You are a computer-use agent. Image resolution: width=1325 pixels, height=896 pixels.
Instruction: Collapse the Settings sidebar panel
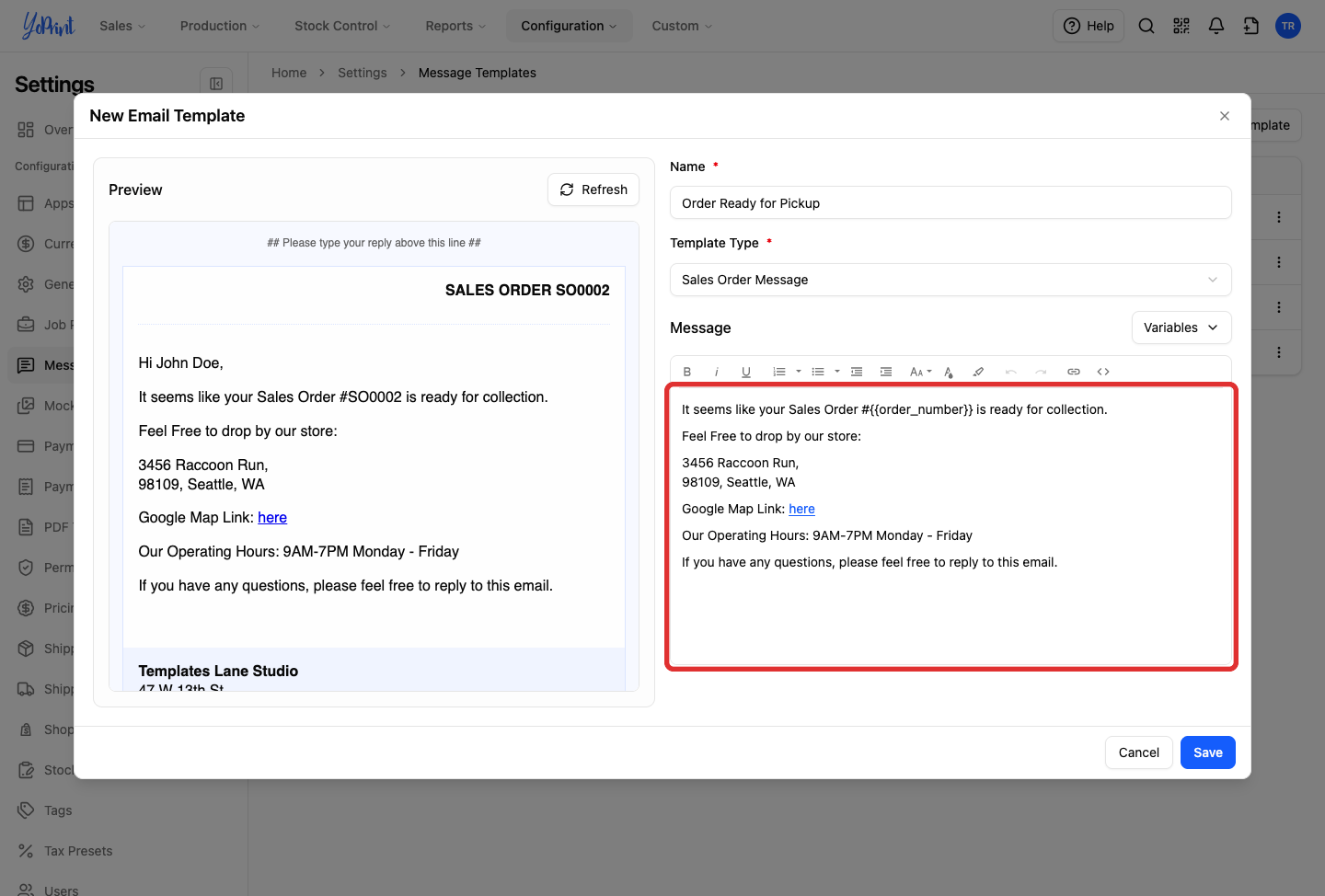tap(216, 84)
